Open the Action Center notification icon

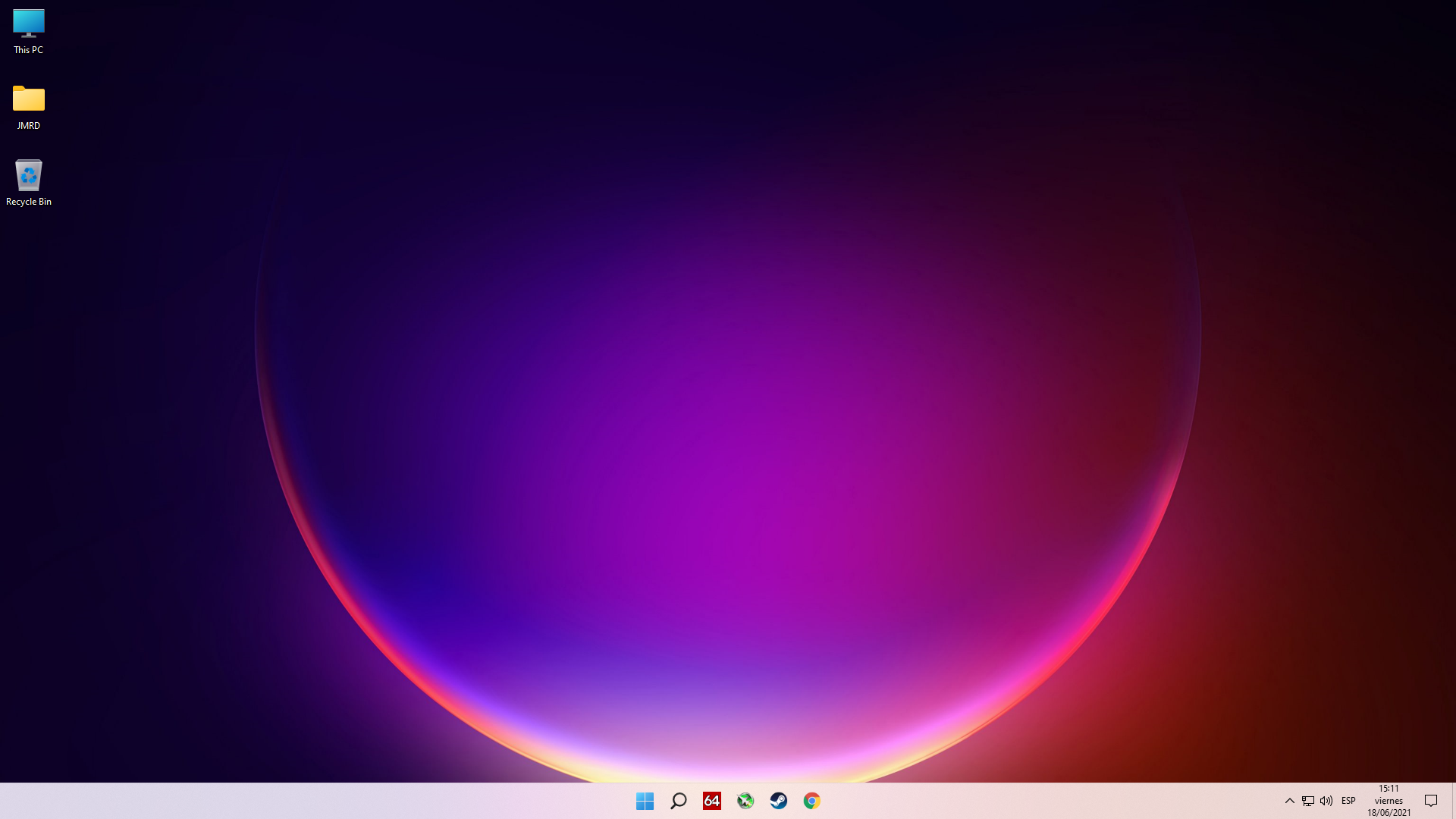[x=1431, y=801]
